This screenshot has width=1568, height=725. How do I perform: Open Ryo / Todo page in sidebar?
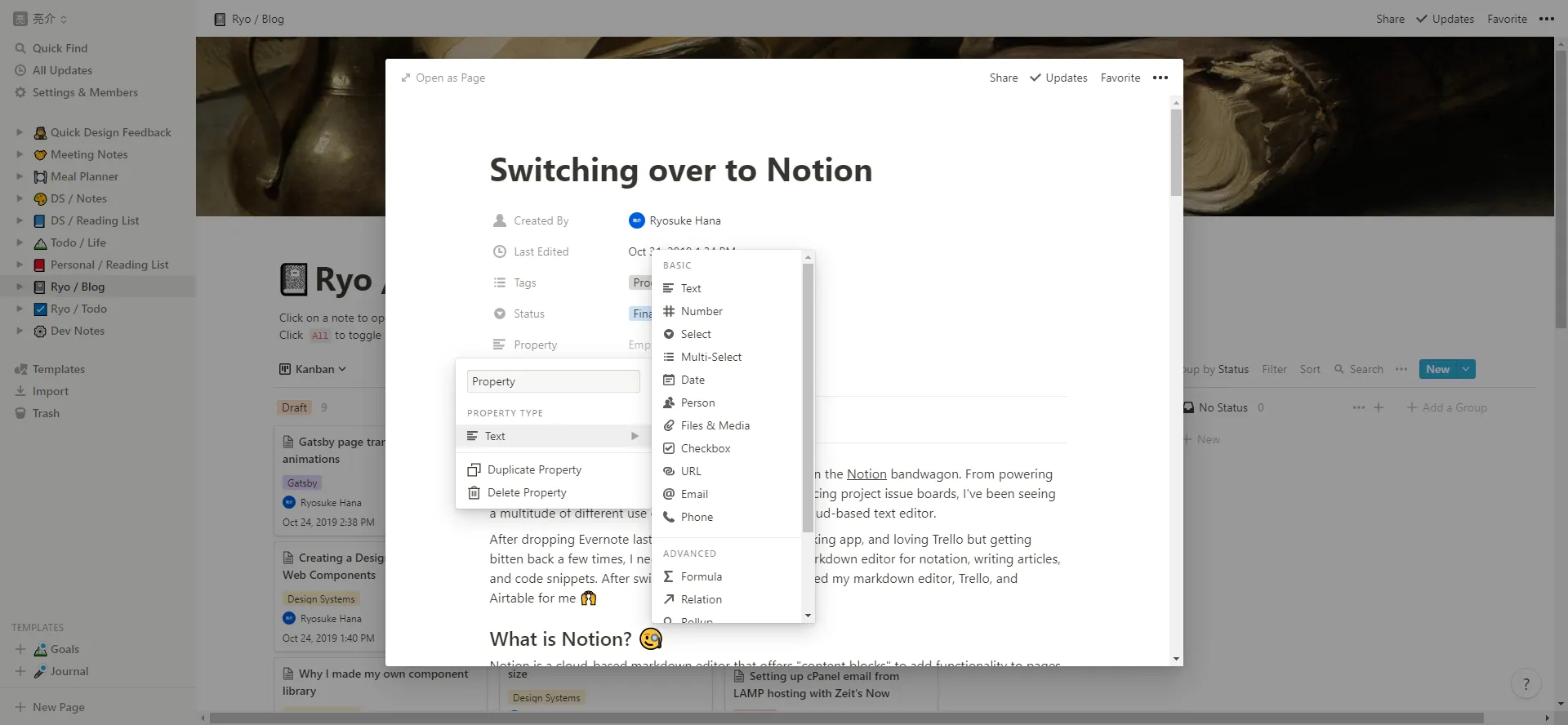click(x=78, y=309)
